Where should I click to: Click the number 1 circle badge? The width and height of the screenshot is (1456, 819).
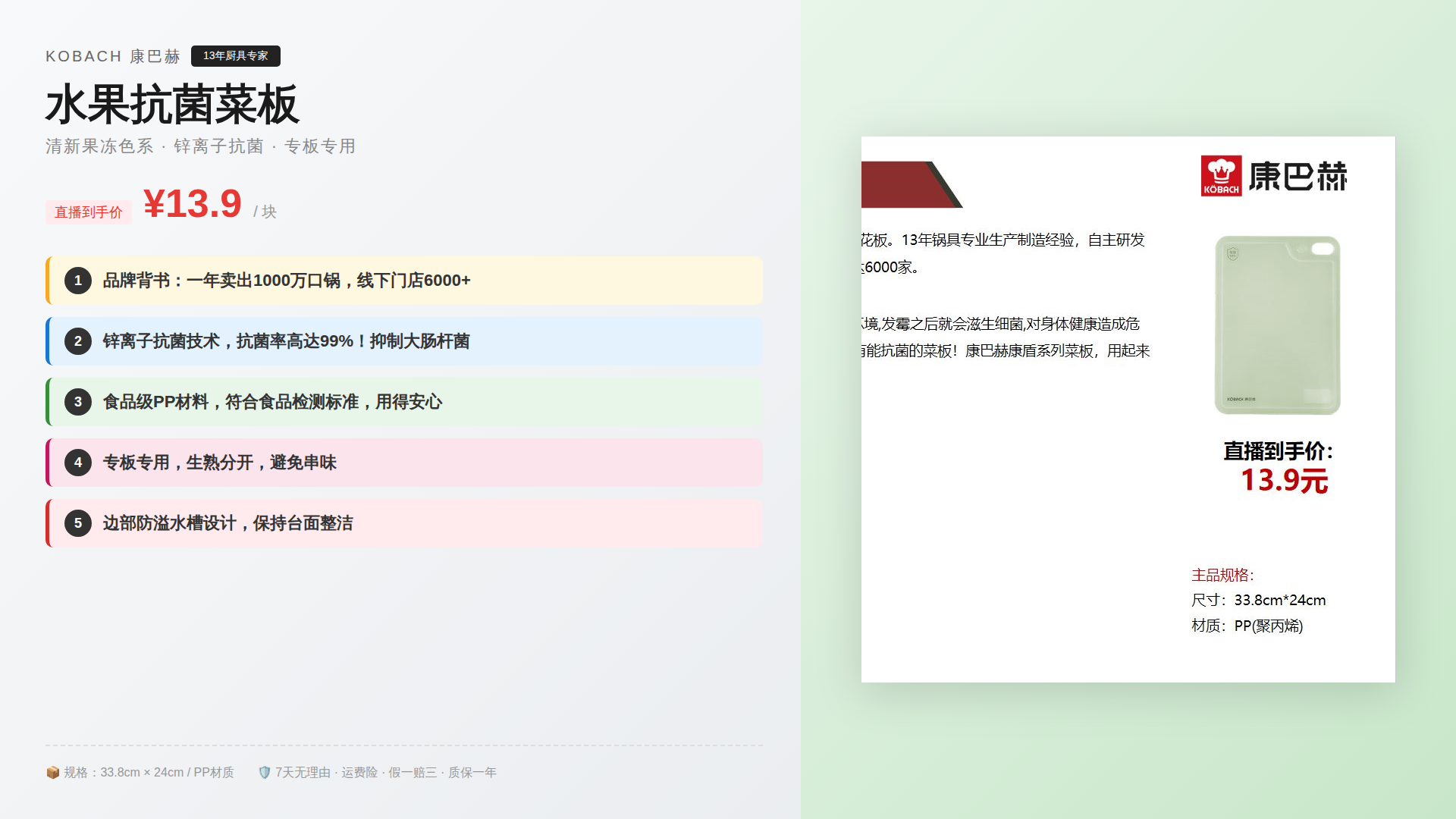pos(78,281)
